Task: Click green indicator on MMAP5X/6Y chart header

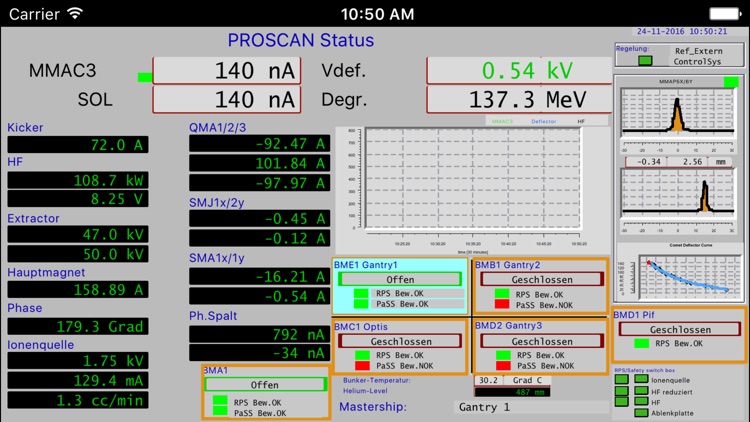Action: coord(731,82)
